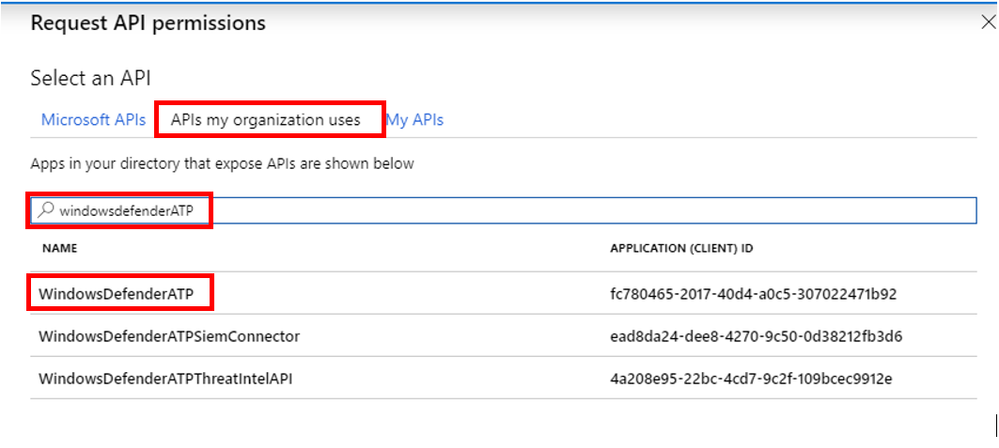Go to the My APIs tab
The height and width of the screenshot is (448, 999).
pyautogui.click(x=415, y=120)
